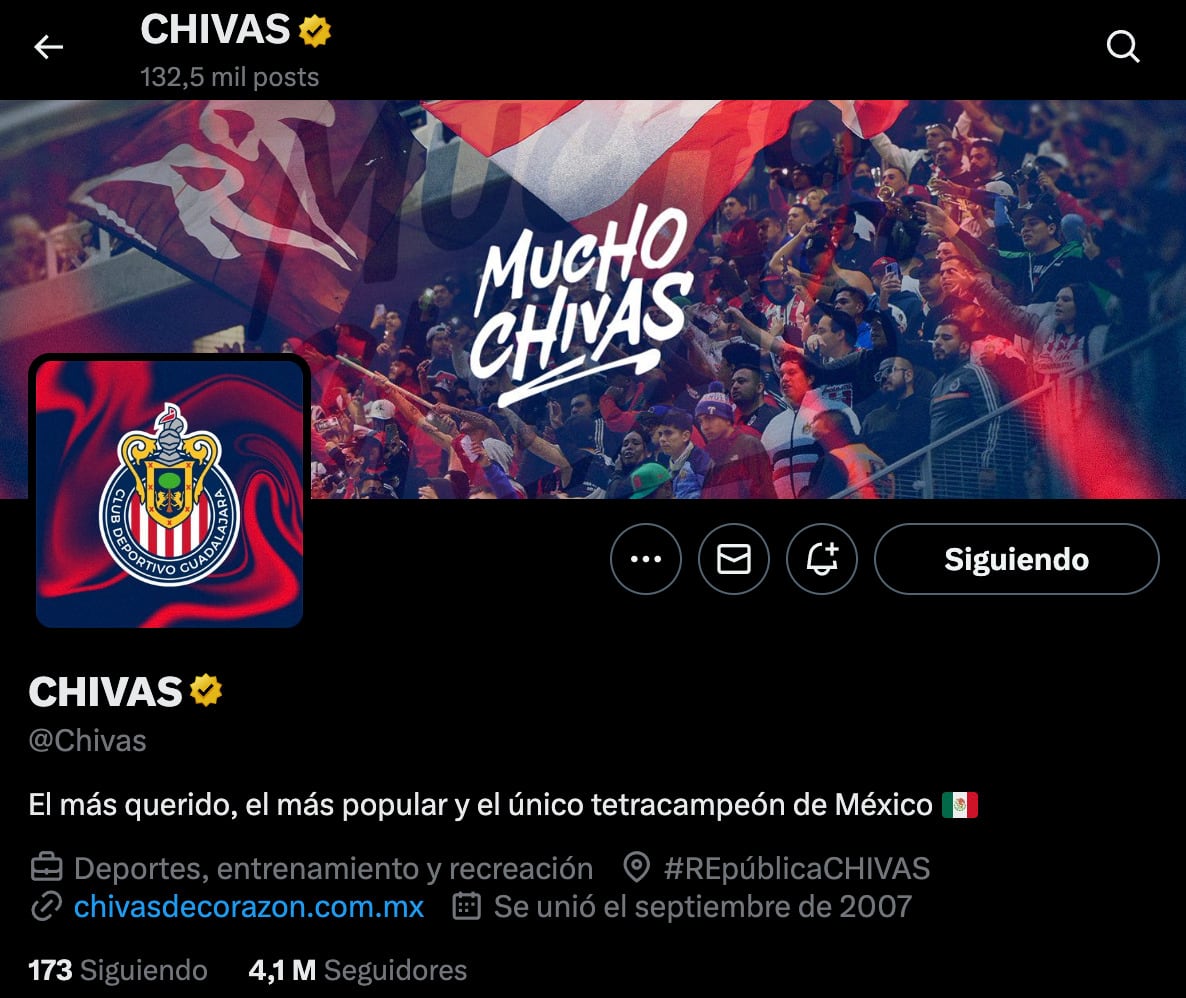Click the briefcase category icon
The image size is (1186, 998).
[46, 867]
